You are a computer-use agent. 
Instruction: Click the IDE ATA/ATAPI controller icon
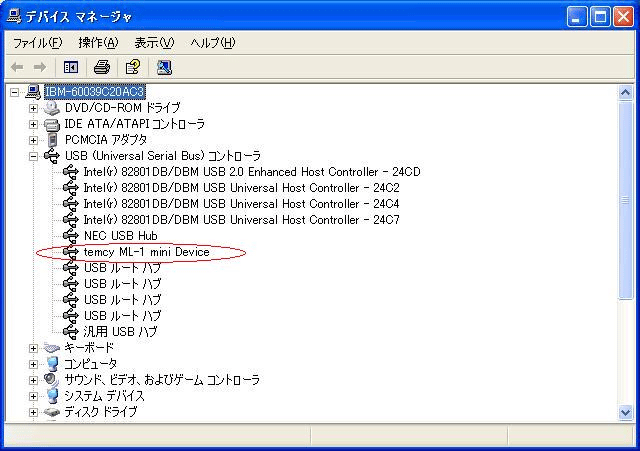tap(52, 124)
